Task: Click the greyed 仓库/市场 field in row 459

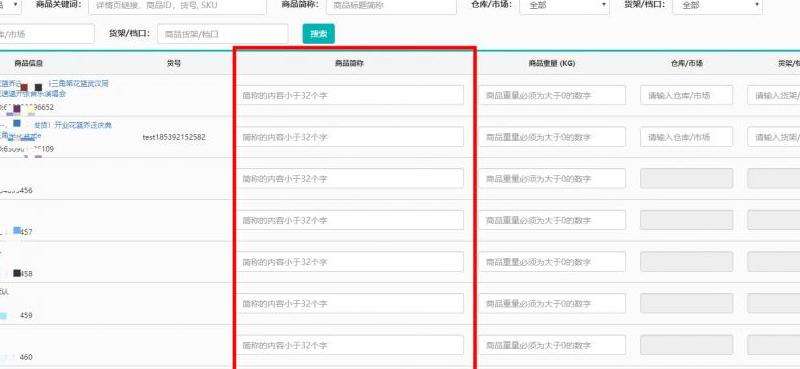Action: tap(687, 304)
